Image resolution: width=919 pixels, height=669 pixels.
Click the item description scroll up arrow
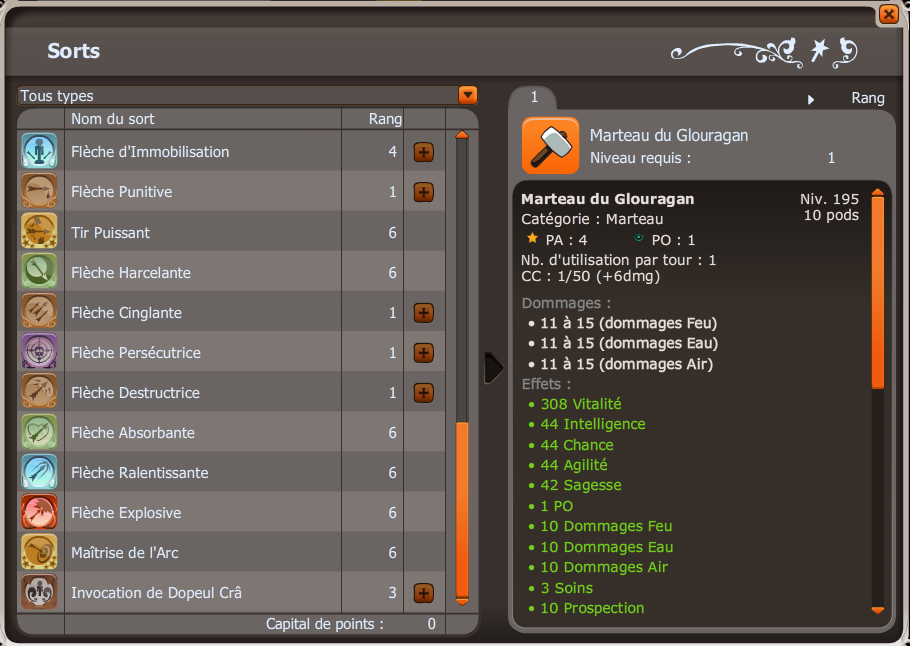(x=877, y=192)
